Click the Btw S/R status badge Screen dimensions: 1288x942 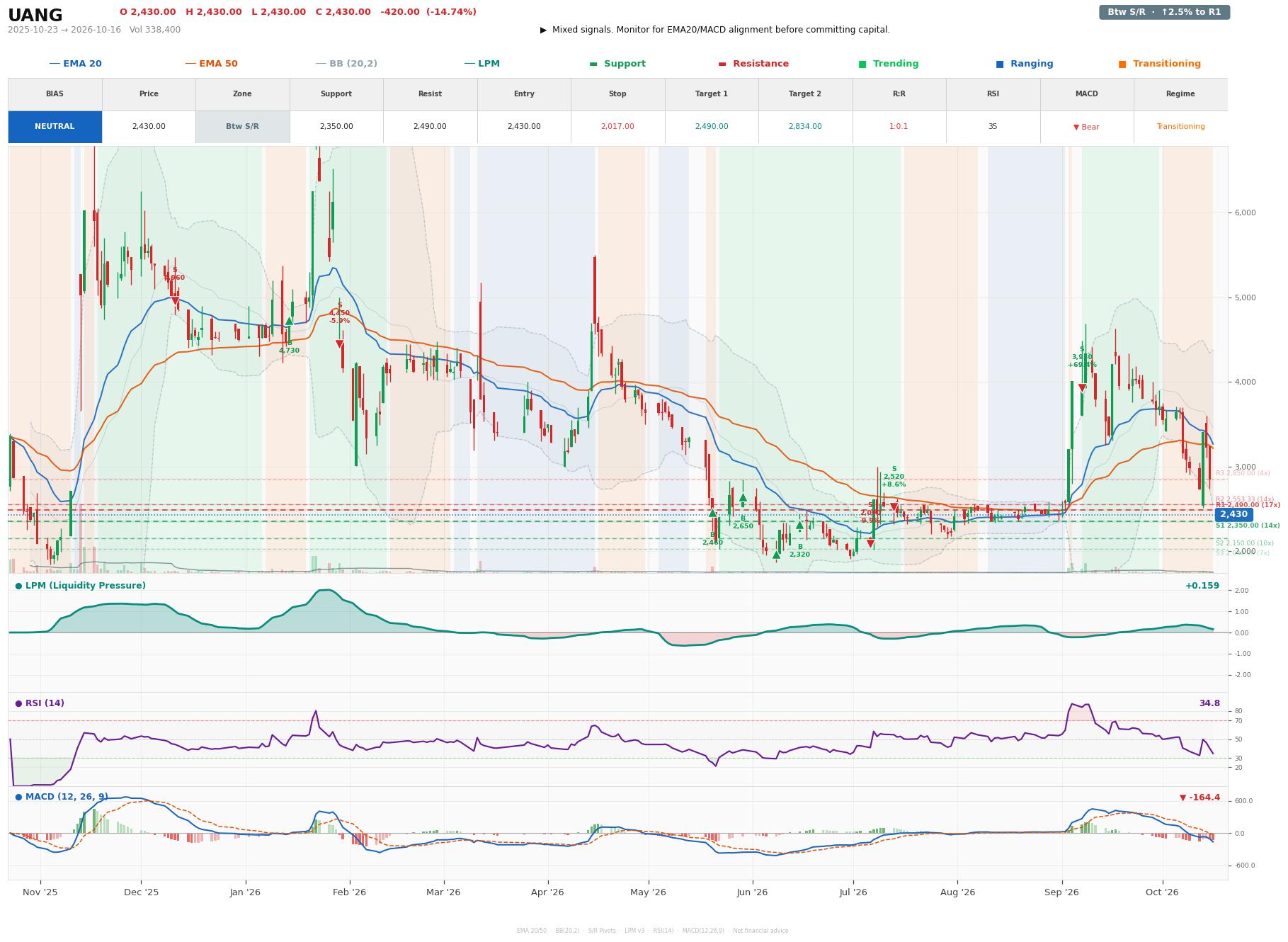(1164, 12)
